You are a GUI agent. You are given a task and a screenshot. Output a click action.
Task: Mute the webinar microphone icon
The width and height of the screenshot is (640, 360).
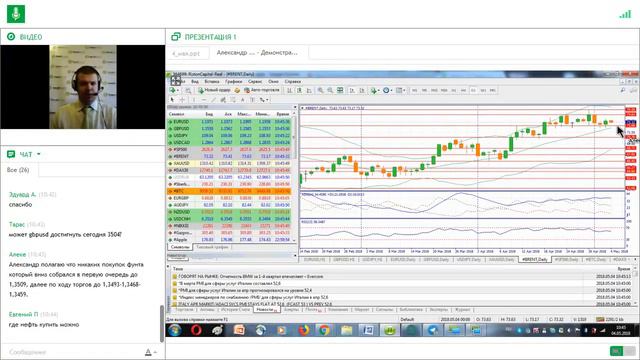(x=16, y=14)
